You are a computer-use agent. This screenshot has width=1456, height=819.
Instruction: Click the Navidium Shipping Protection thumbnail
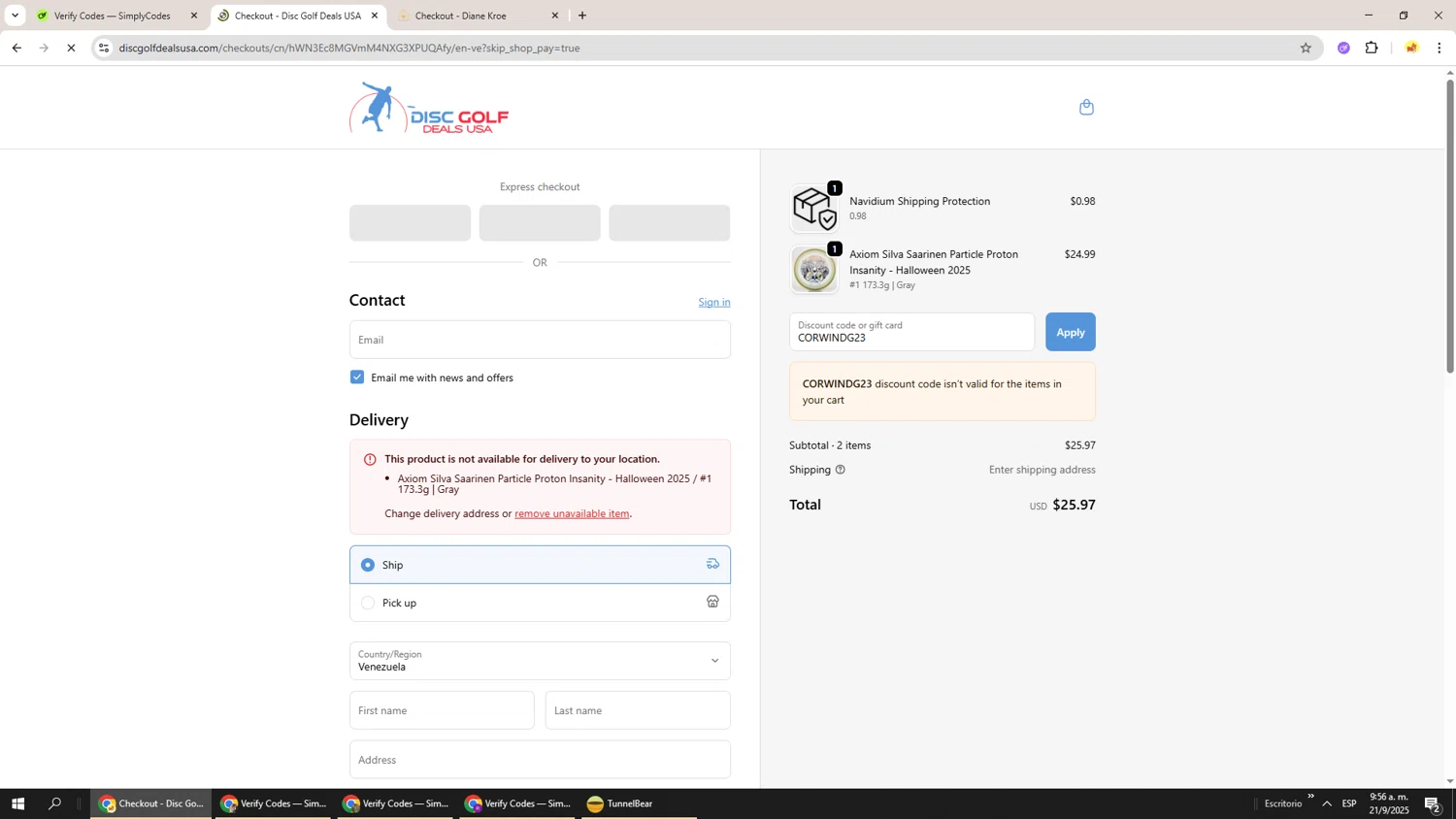(x=814, y=208)
